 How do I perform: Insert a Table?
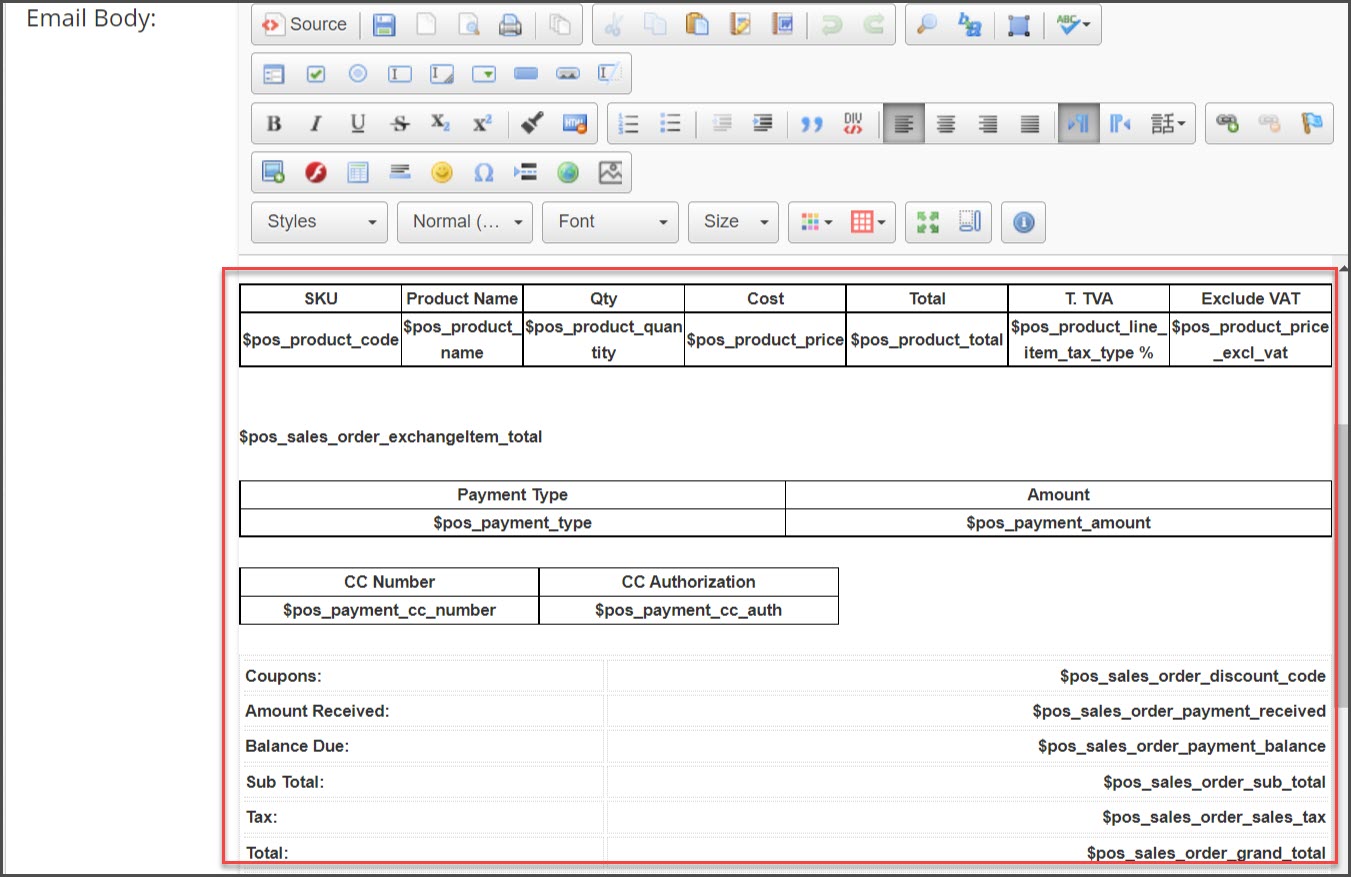[x=358, y=172]
